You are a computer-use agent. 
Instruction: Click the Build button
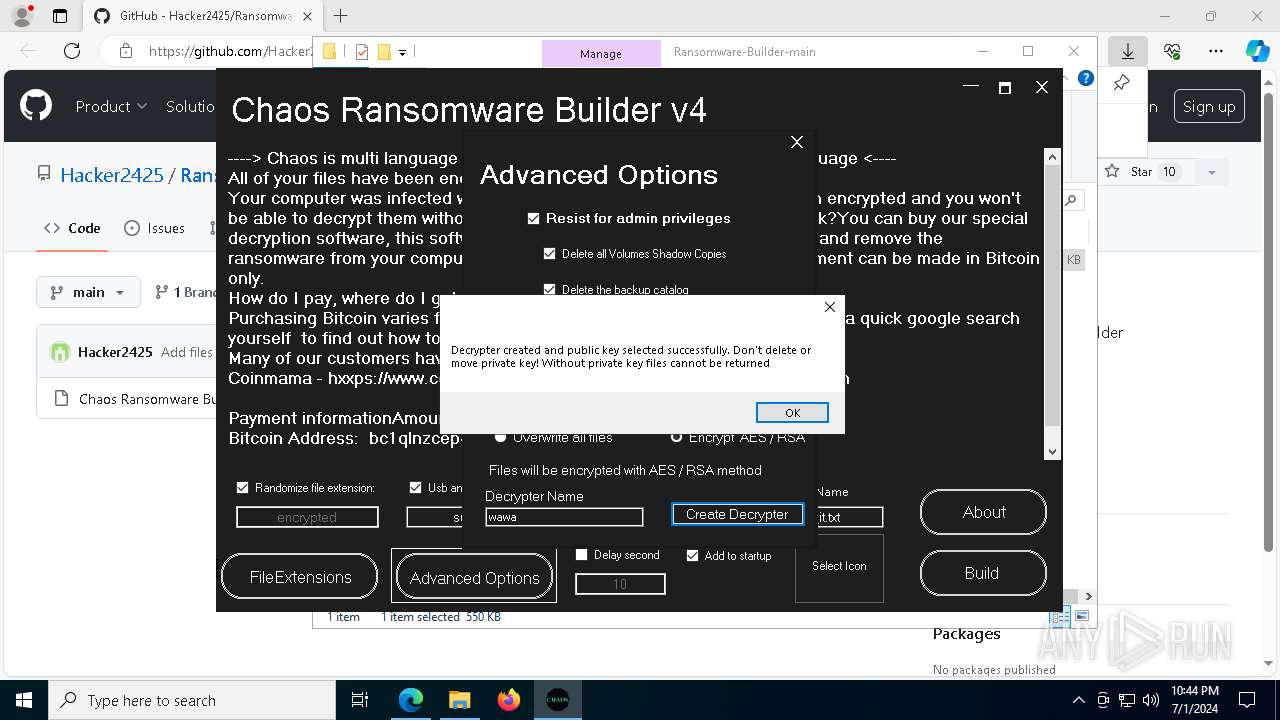[983, 573]
